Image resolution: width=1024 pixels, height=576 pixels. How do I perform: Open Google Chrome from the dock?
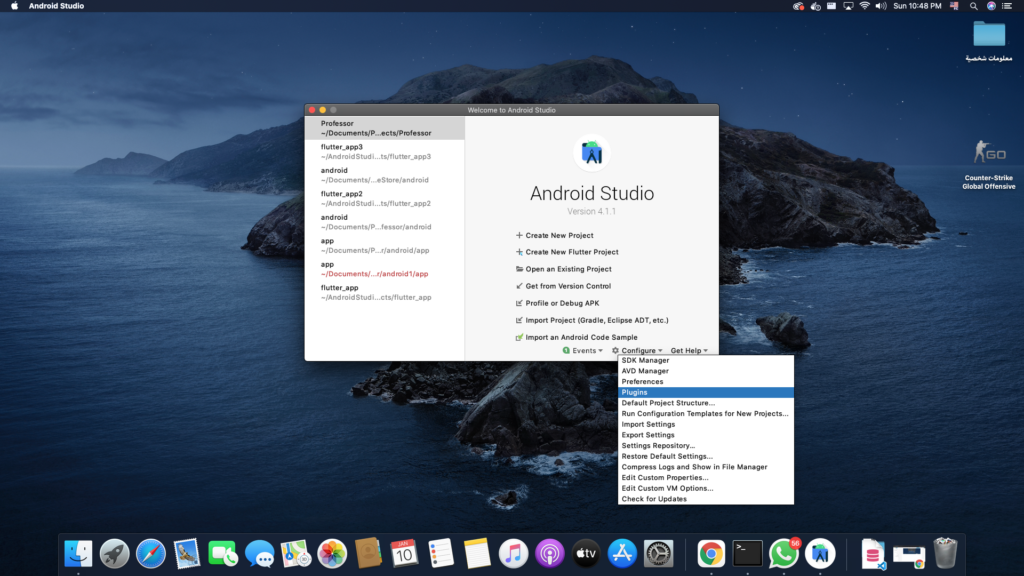[711, 554]
